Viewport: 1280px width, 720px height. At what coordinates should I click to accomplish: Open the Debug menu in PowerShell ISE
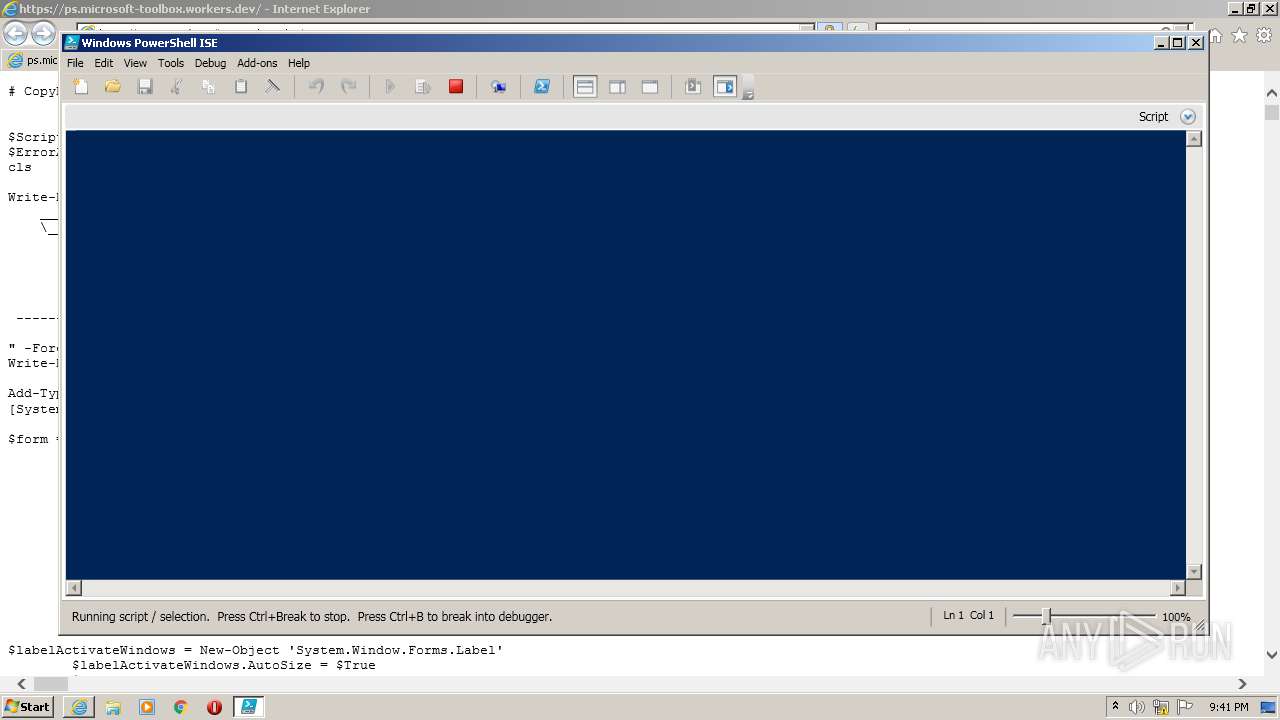click(x=210, y=63)
